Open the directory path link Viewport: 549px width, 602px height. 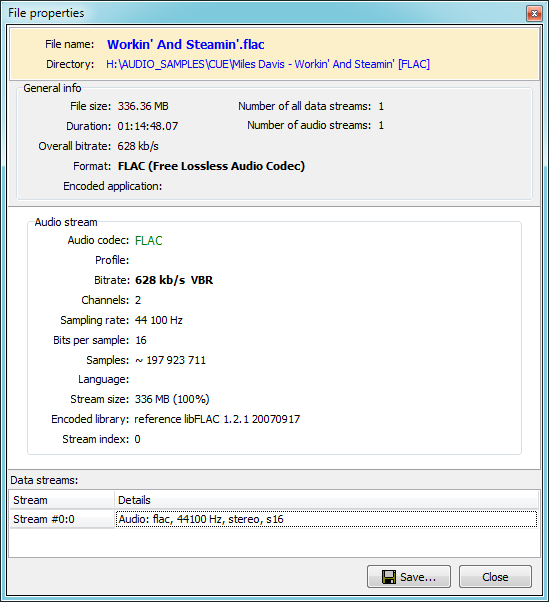coord(268,64)
